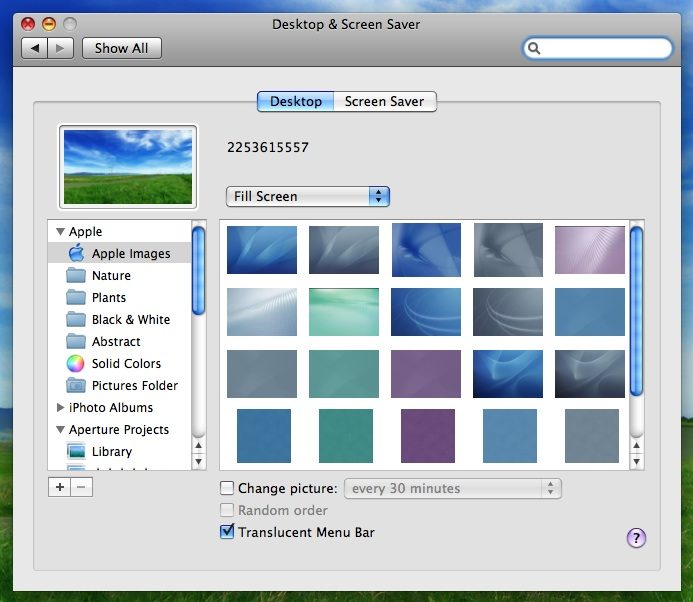The height and width of the screenshot is (602, 693).
Task: Expand the iPhoto Albums triangle
Action: [61, 408]
